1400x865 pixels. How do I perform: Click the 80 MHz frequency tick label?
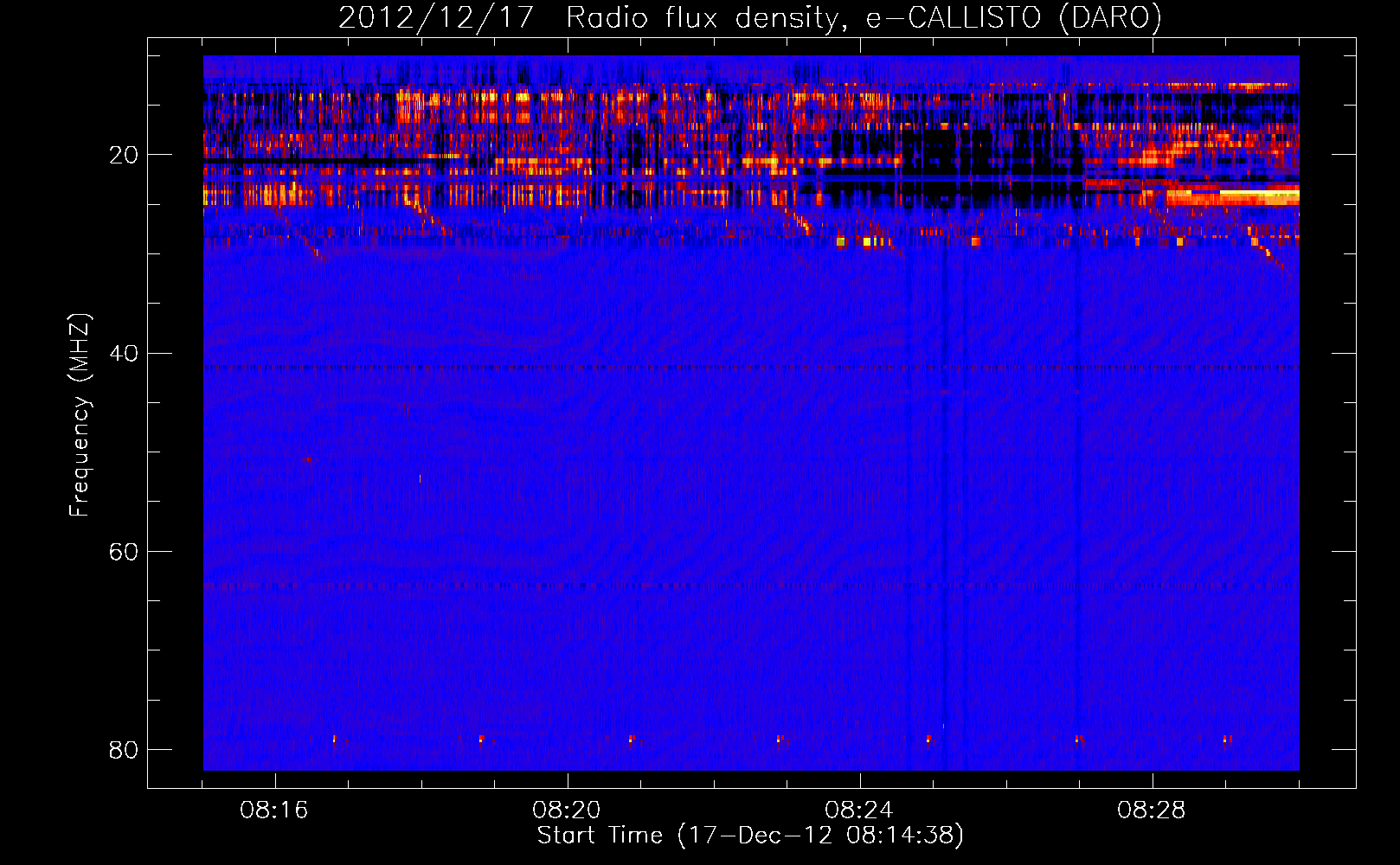(123, 750)
